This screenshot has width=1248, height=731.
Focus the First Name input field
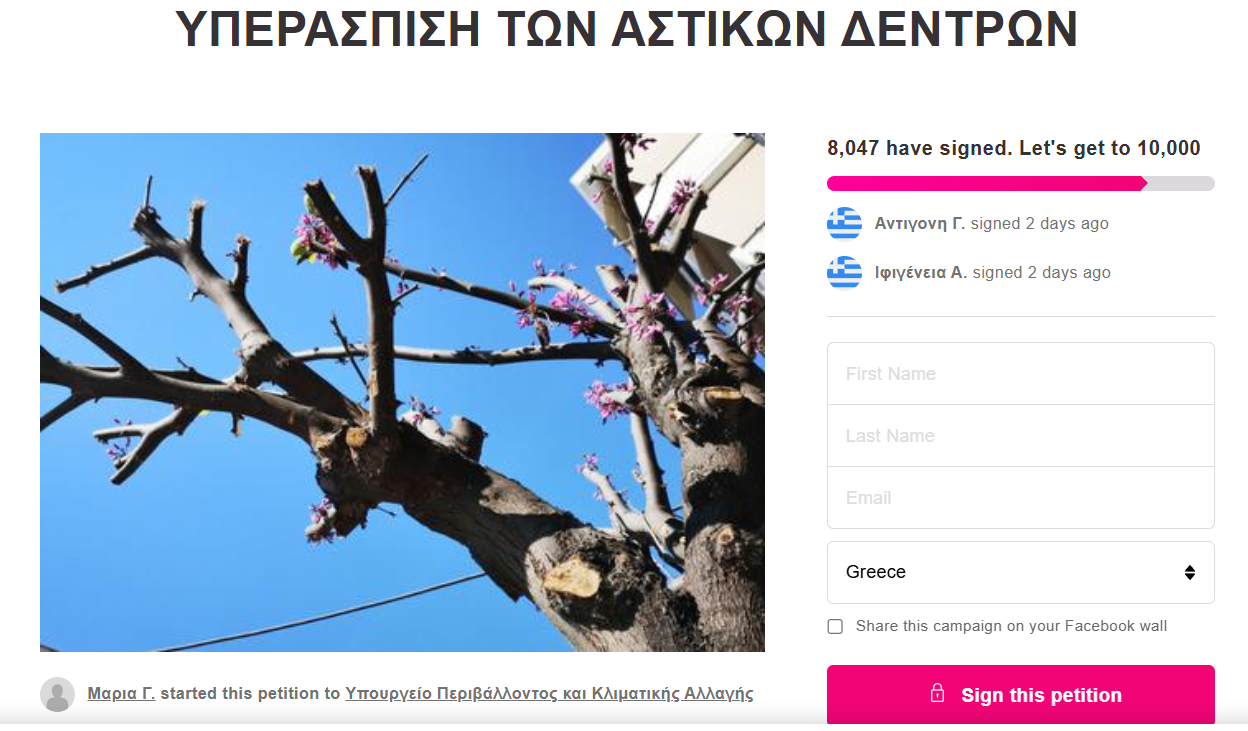coord(1021,374)
